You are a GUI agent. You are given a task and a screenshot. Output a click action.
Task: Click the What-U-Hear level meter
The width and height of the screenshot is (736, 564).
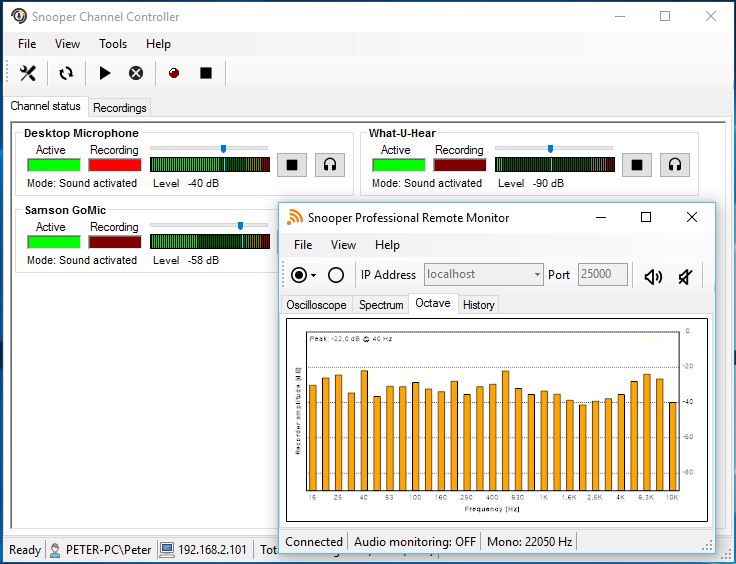pyautogui.click(x=555, y=164)
